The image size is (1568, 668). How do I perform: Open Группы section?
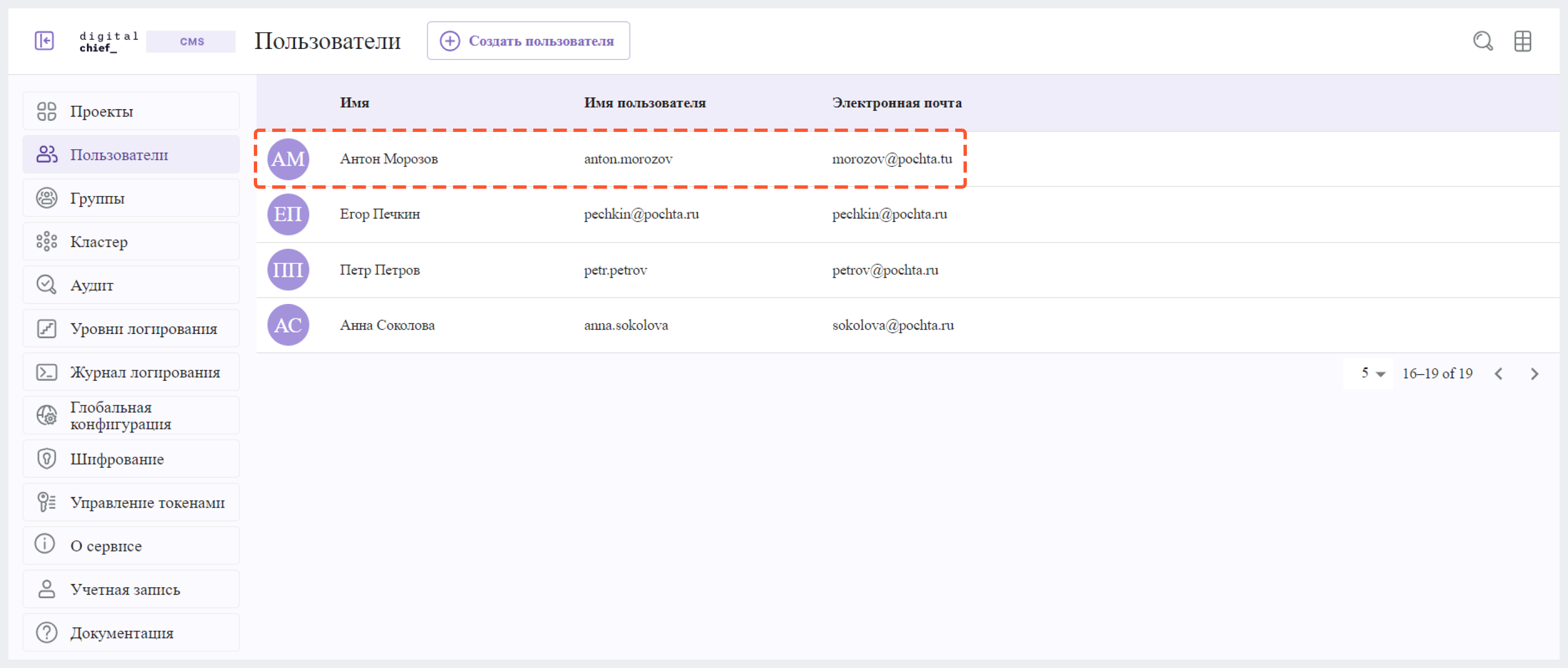point(131,198)
